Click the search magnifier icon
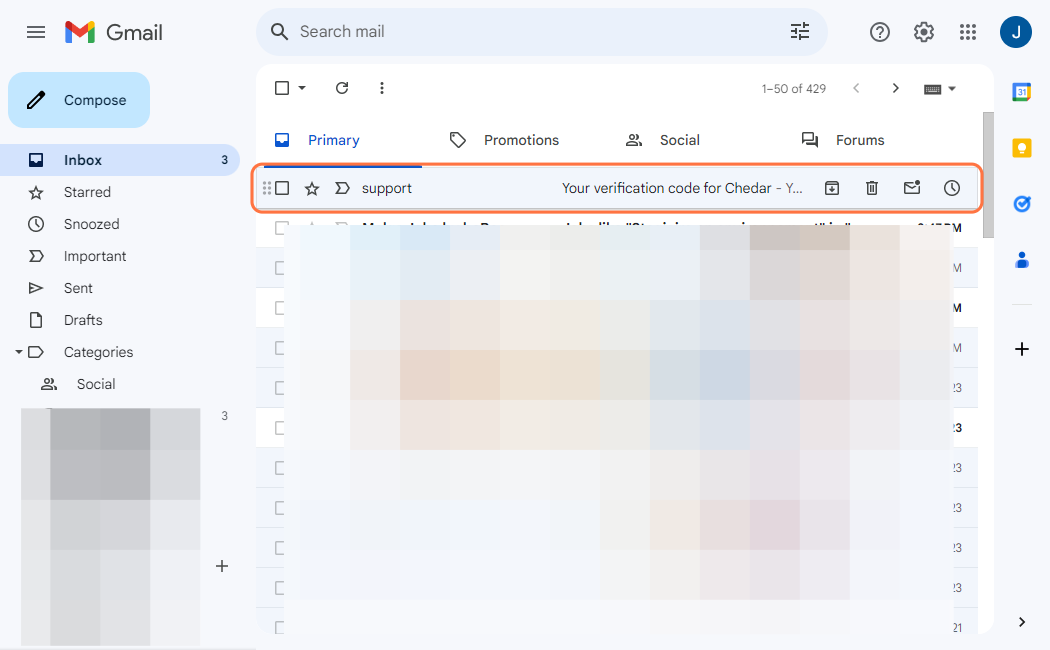This screenshot has width=1050, height=650. click(279, 31)
